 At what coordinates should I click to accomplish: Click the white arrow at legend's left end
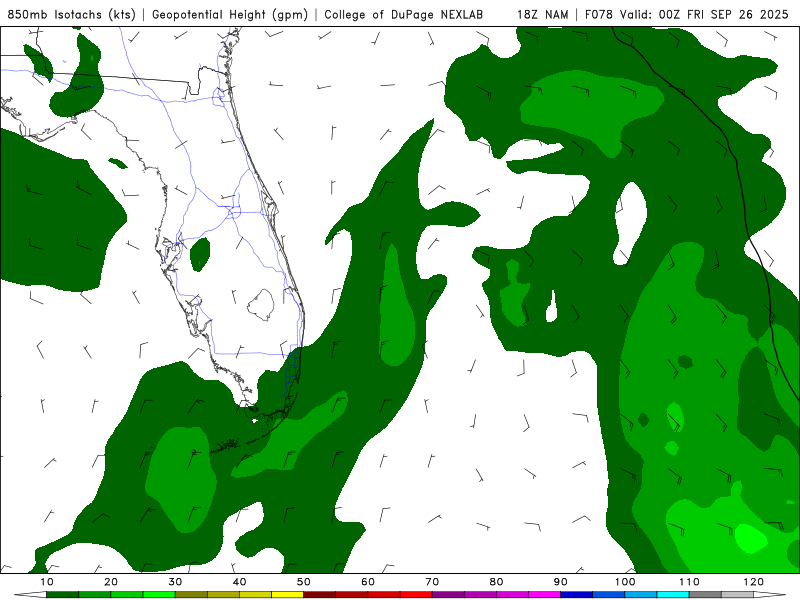(30, 595)
